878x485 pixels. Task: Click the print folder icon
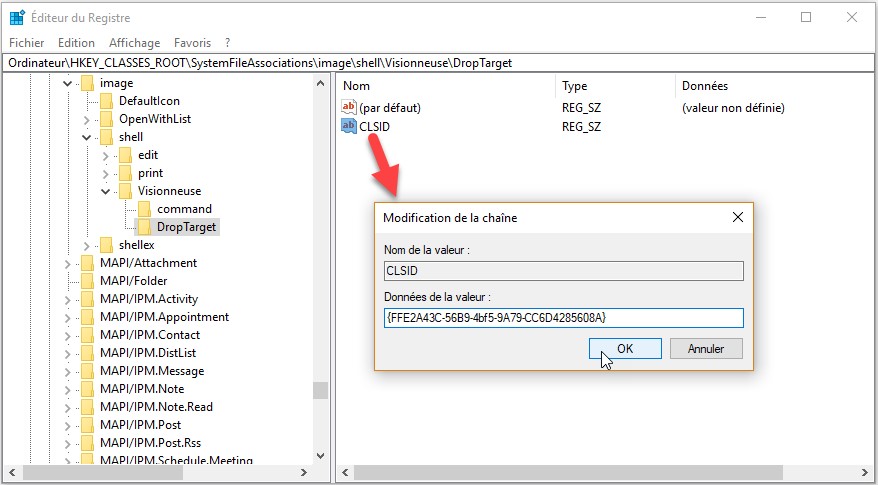[125, 173]
